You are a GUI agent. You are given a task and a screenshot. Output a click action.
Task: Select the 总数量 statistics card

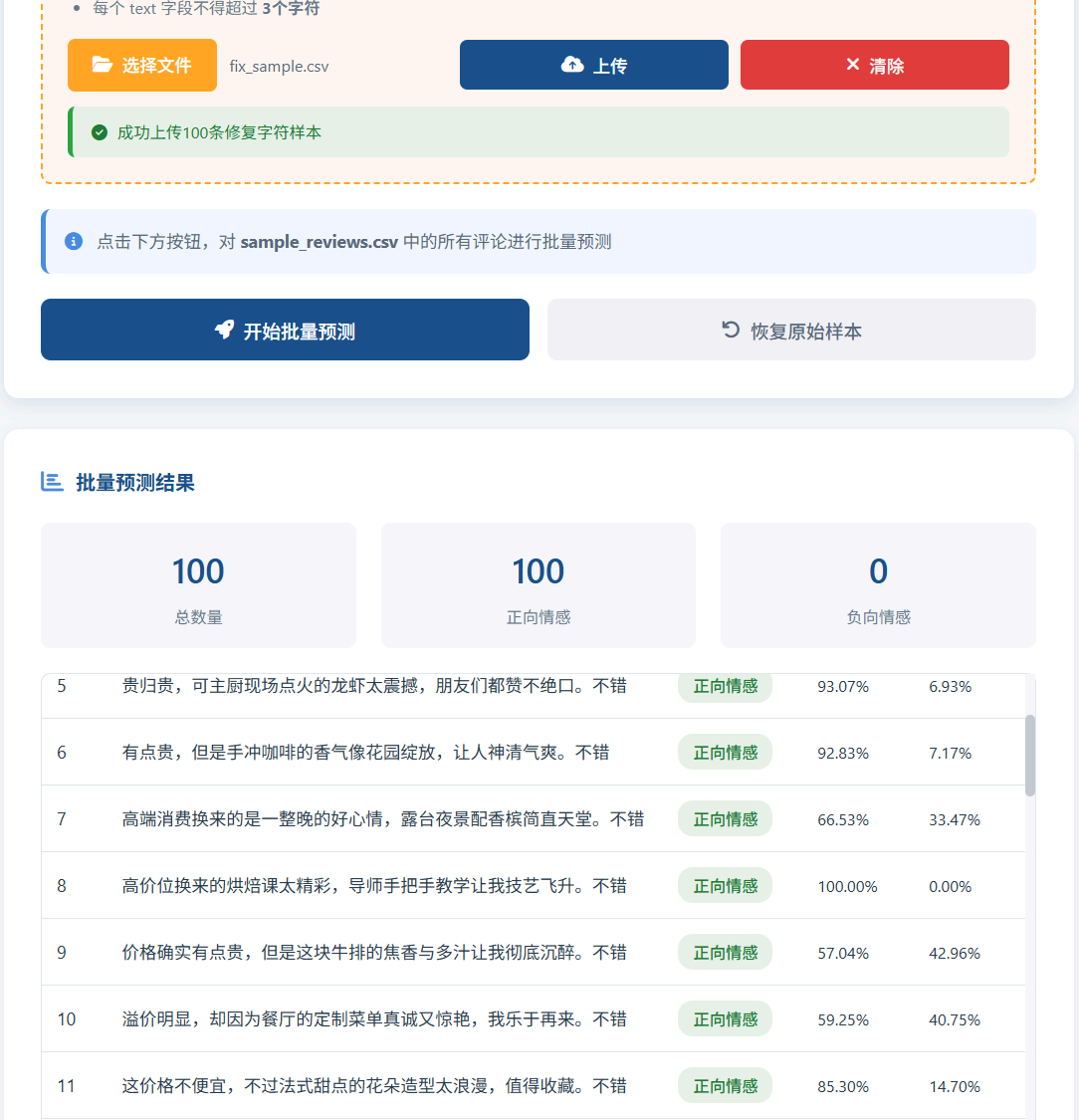pyautogui.click(x=198, y=585)
